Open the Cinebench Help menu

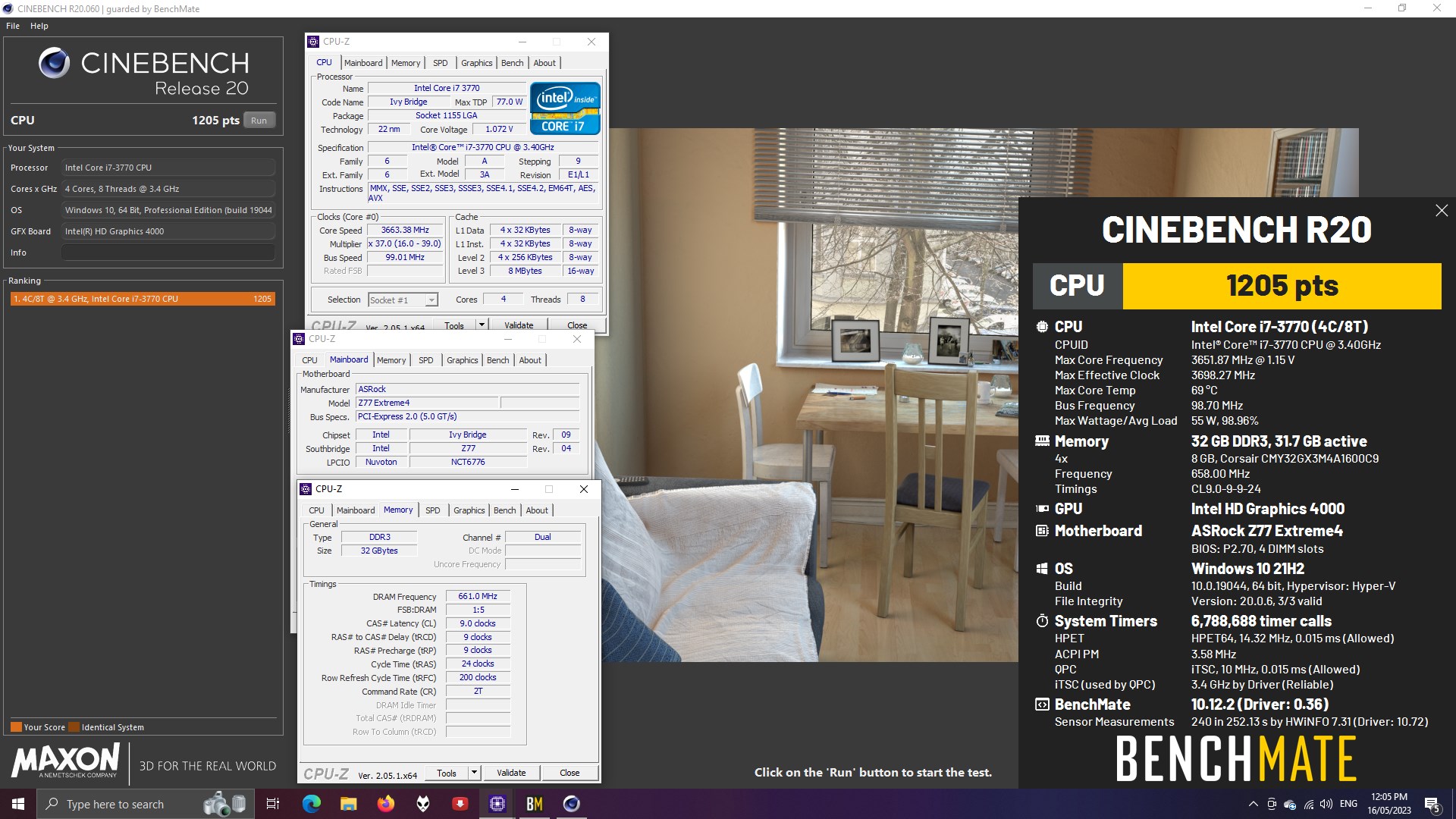tap(39, 26)
